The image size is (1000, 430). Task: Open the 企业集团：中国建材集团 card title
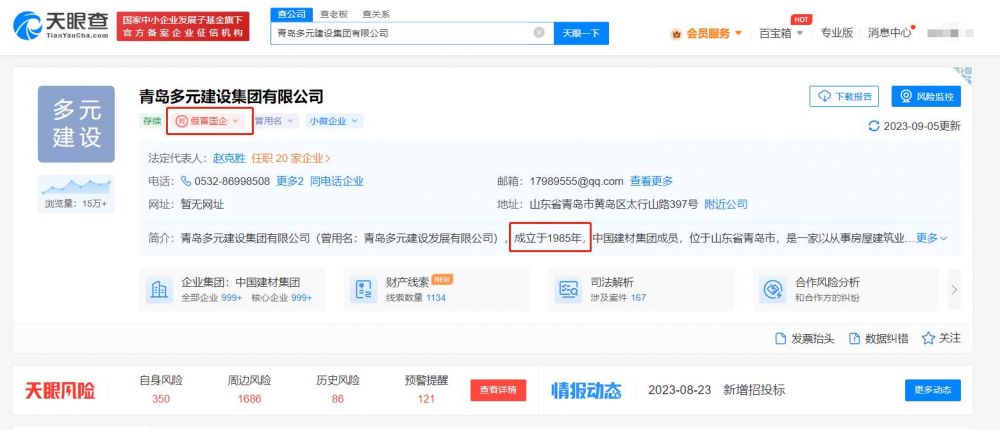point(241,283)
